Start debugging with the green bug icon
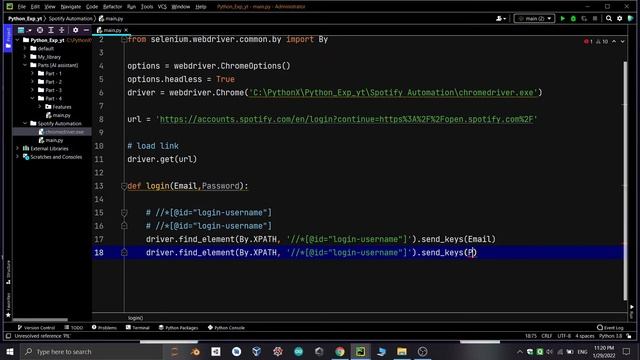640x360 pixels. tap(573, 18)
